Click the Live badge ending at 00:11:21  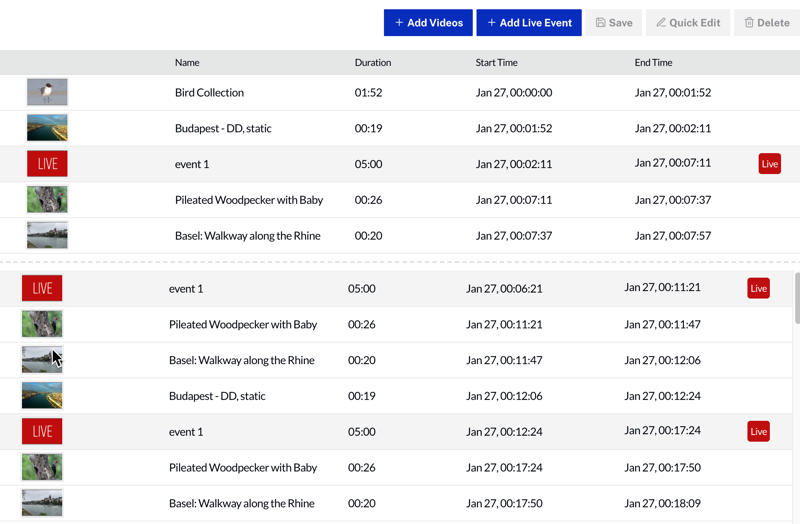tap(759, 289)
